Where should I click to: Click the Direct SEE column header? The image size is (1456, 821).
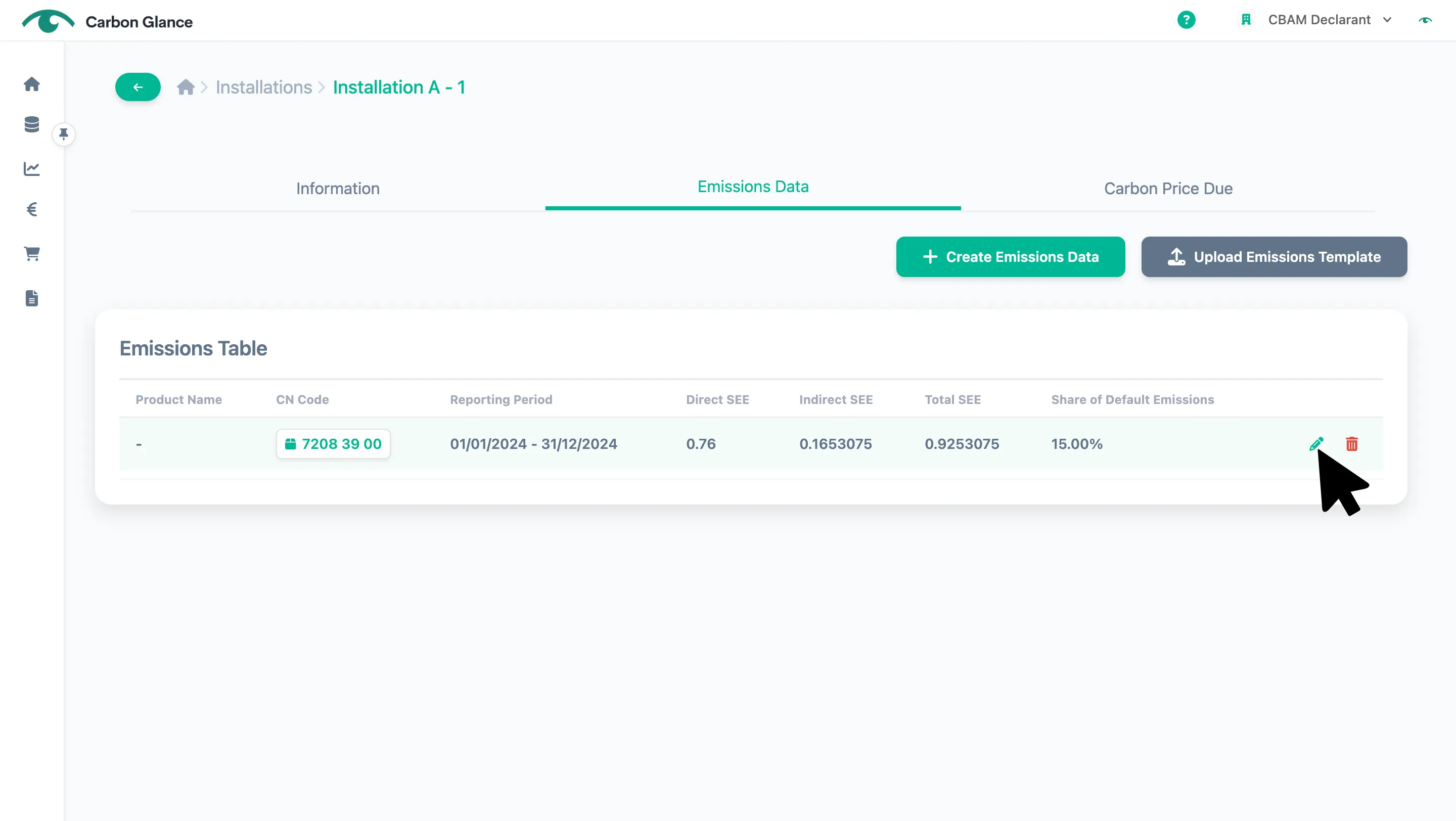click(717, 399)
